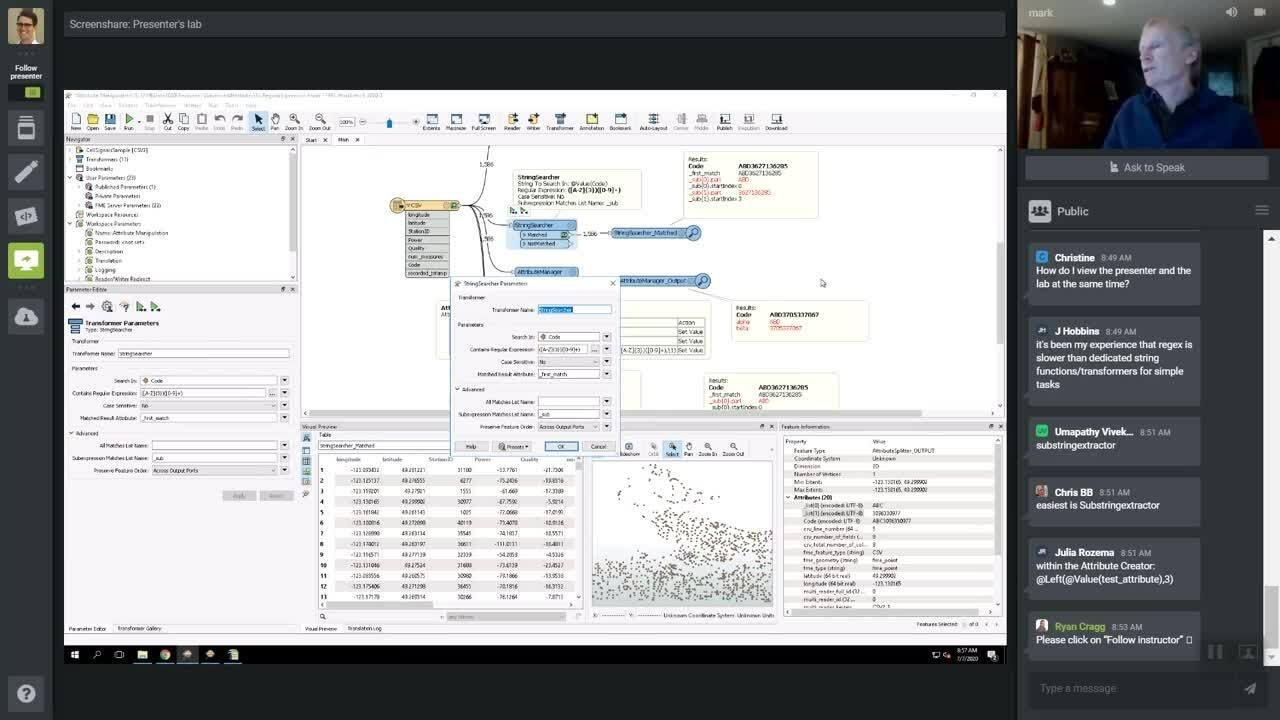The height and width of the screenshot is (720, 1280).
Task: Click the Zoom Out magnifier in main toolbar
Action: click(319, 120)
